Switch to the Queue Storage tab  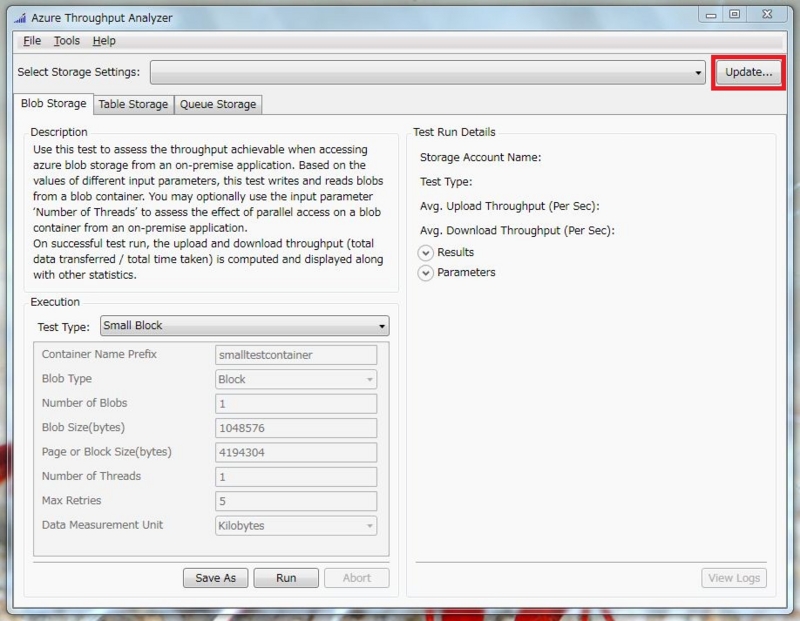click(x=218, y=104)
